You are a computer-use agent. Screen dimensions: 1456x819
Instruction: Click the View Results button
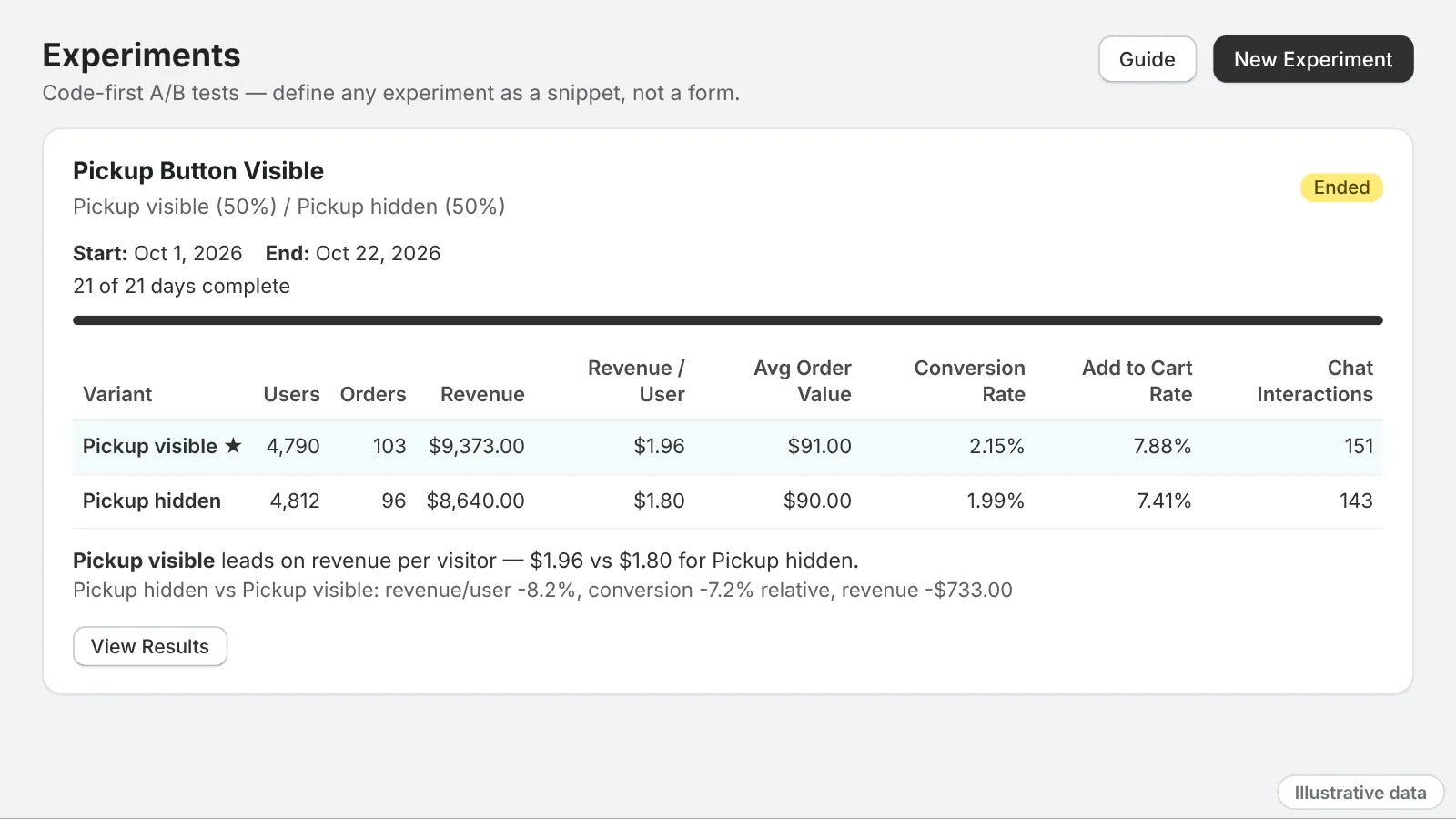pos(150,646)
